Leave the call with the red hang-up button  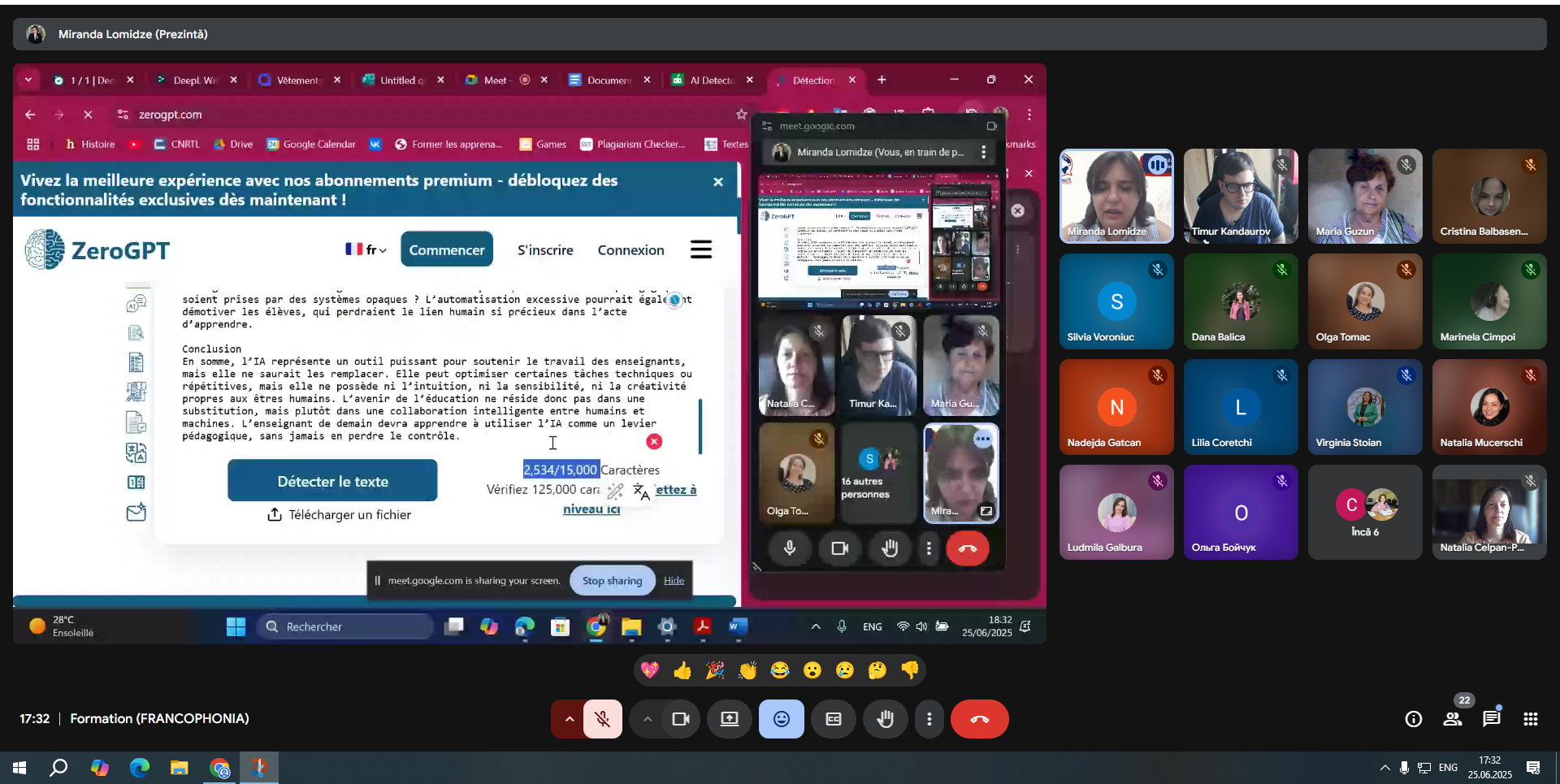(x=979, y=719)
